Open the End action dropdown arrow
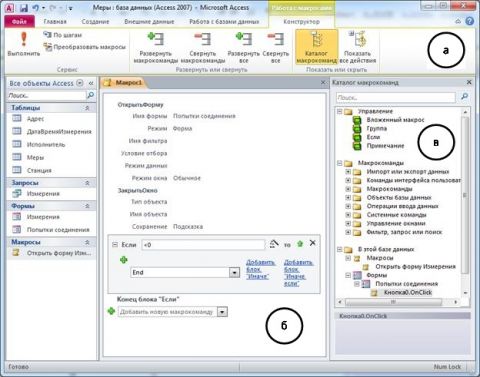Screen dimensions: 480x377 pos(234,273)
